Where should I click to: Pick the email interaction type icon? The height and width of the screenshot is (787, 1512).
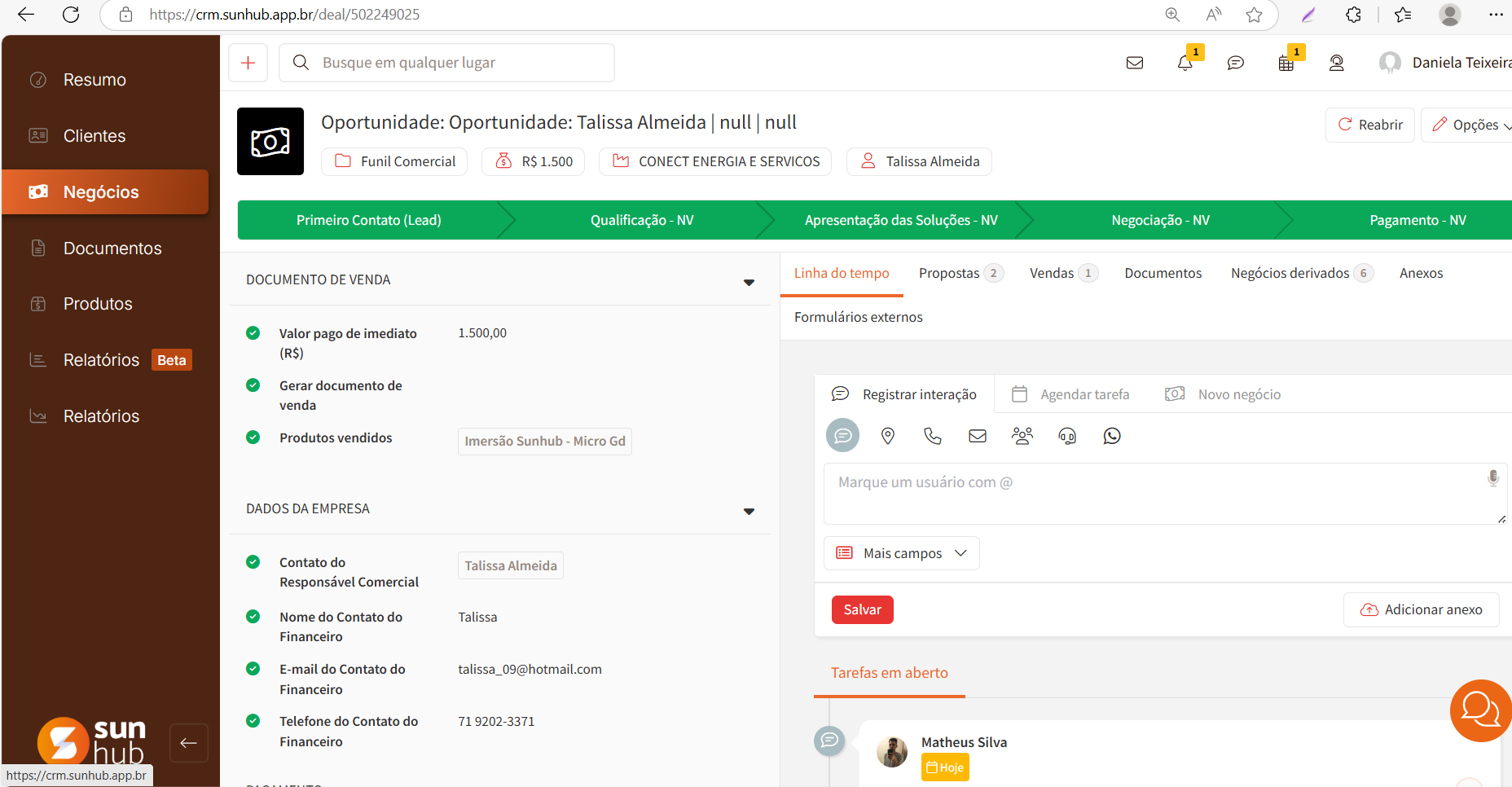pos(978,436)
